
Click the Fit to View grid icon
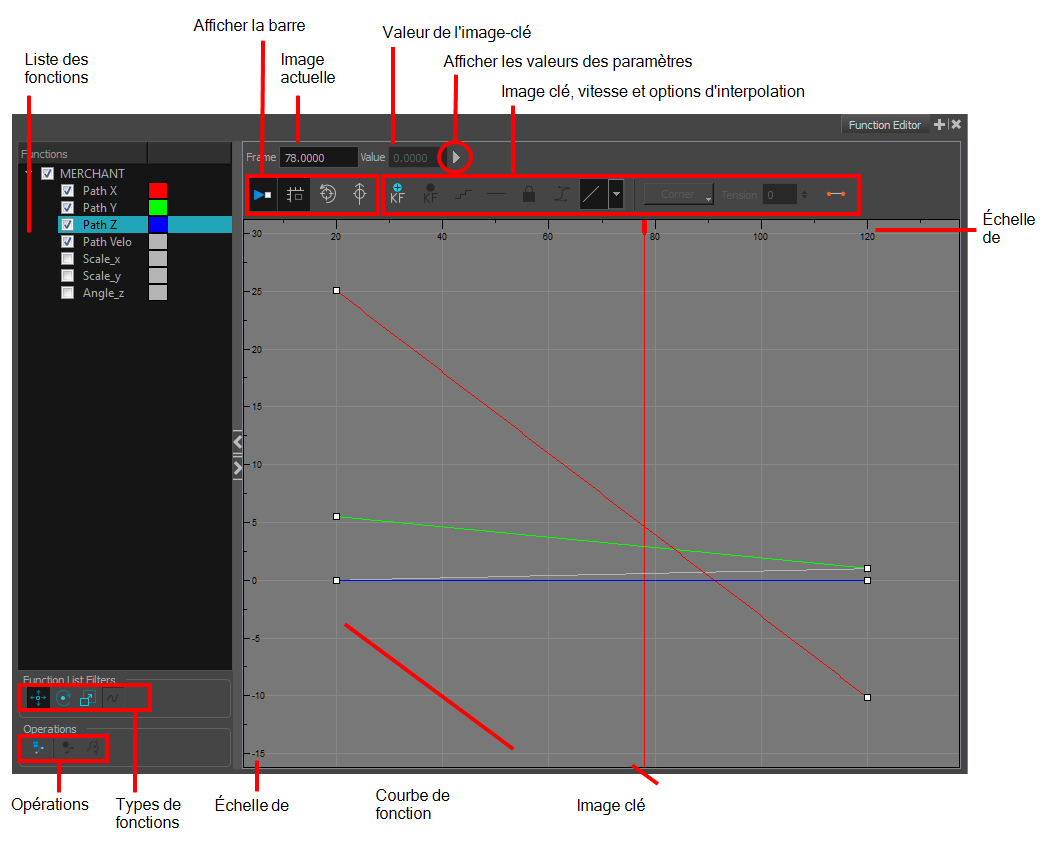[295, 195]
